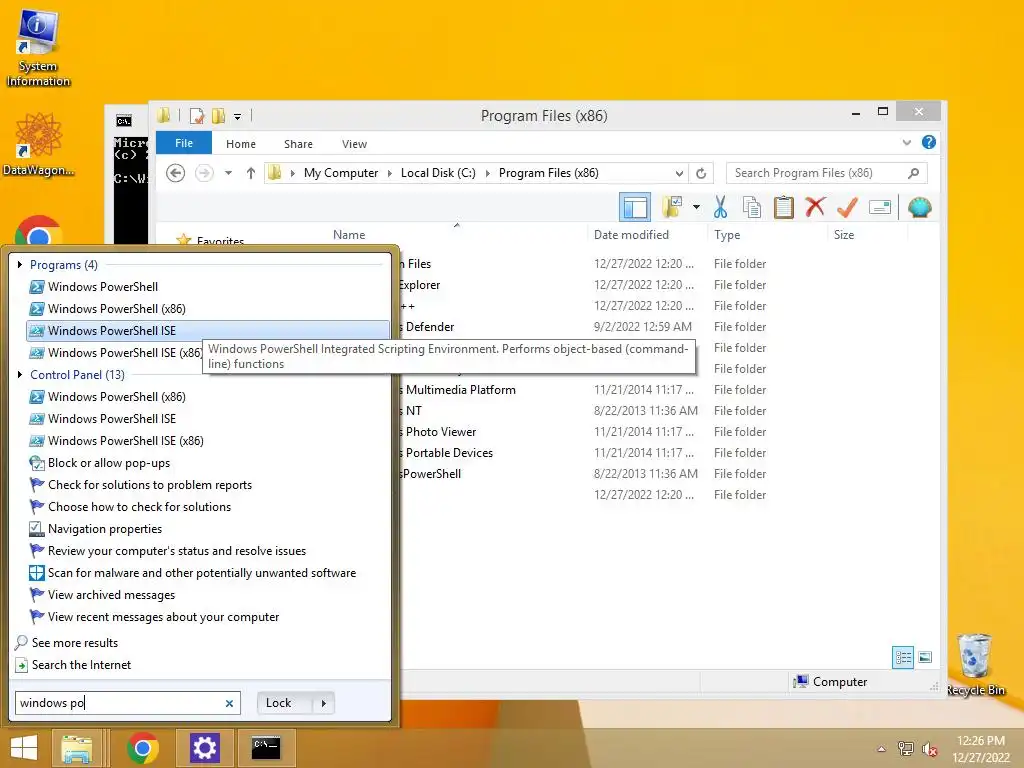Toggle the navigation pane toolbar button
Screen dimensions: 1024x768
point(634,208)
